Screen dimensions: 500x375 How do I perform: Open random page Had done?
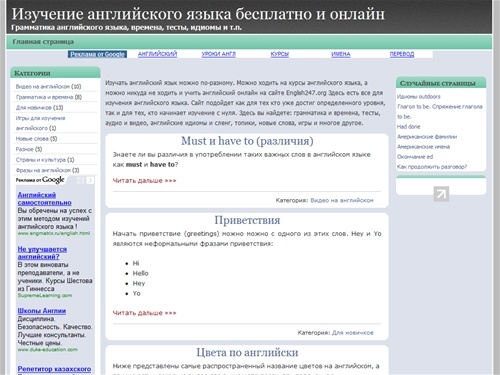pyautogui.click(x=409, y=127)
